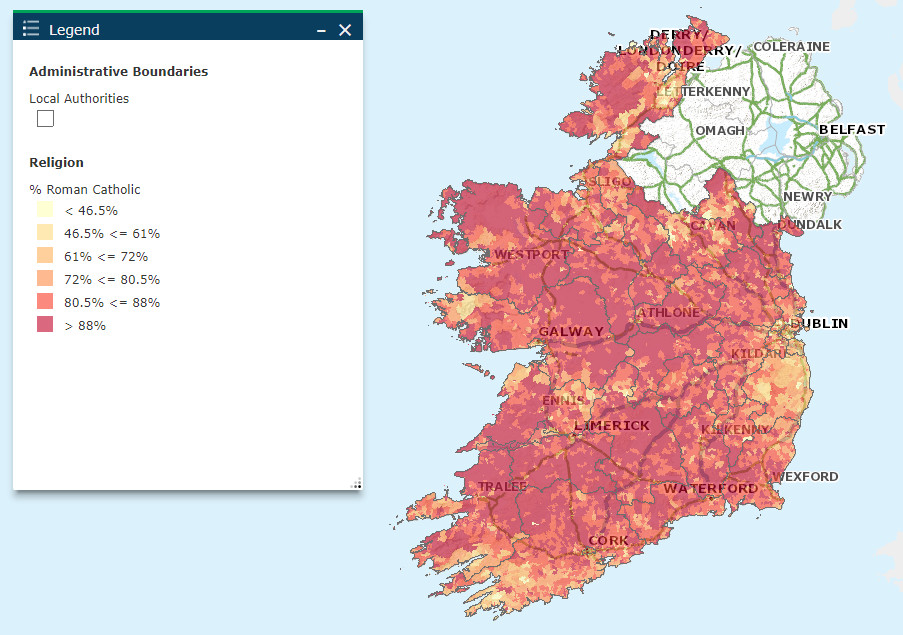Minimize the Legend panel
Screen dimensions: 903x635
pyautogui.click(x=320, y=29)
